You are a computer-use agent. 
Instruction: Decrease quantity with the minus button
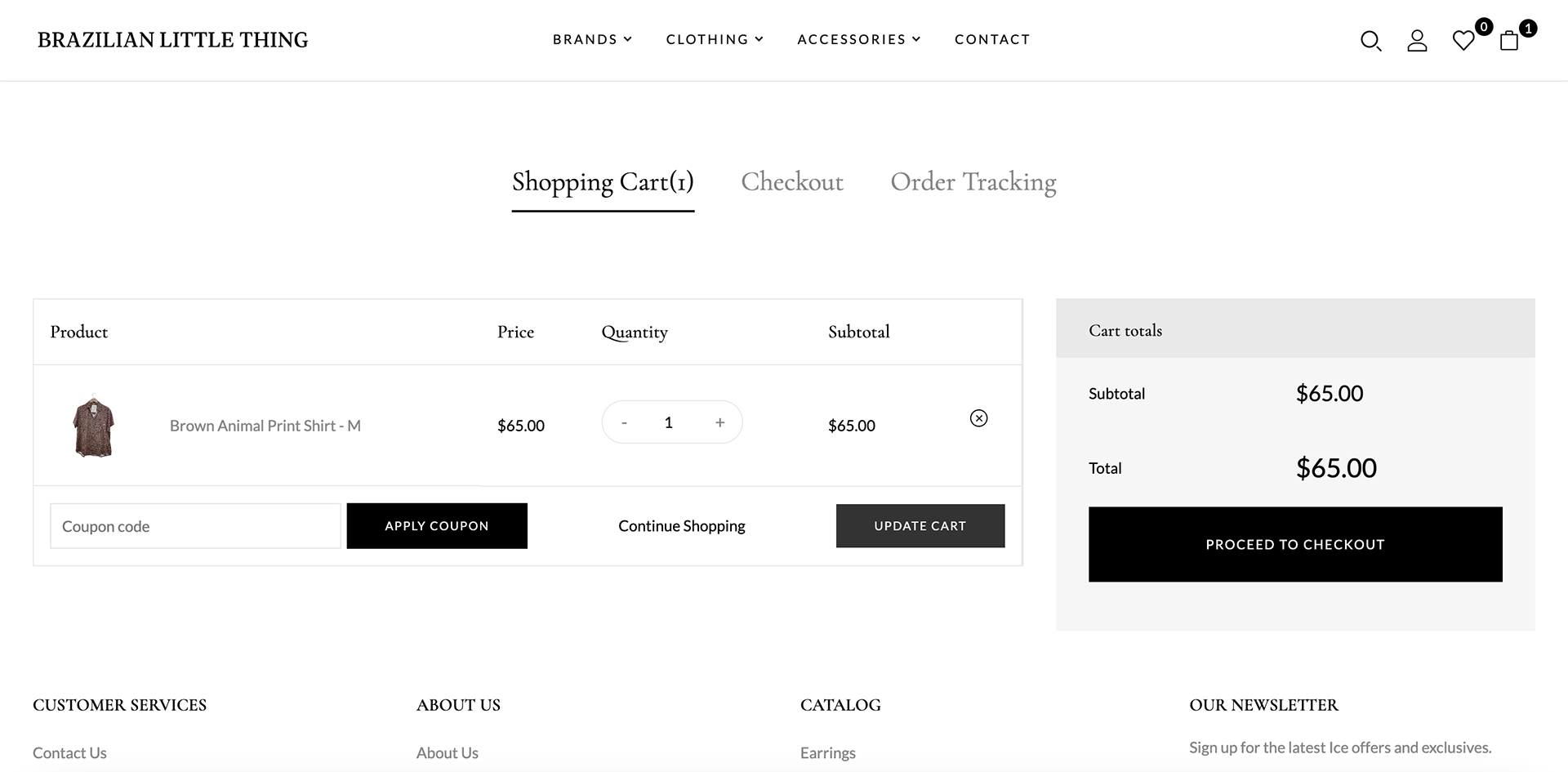point(624,422)
